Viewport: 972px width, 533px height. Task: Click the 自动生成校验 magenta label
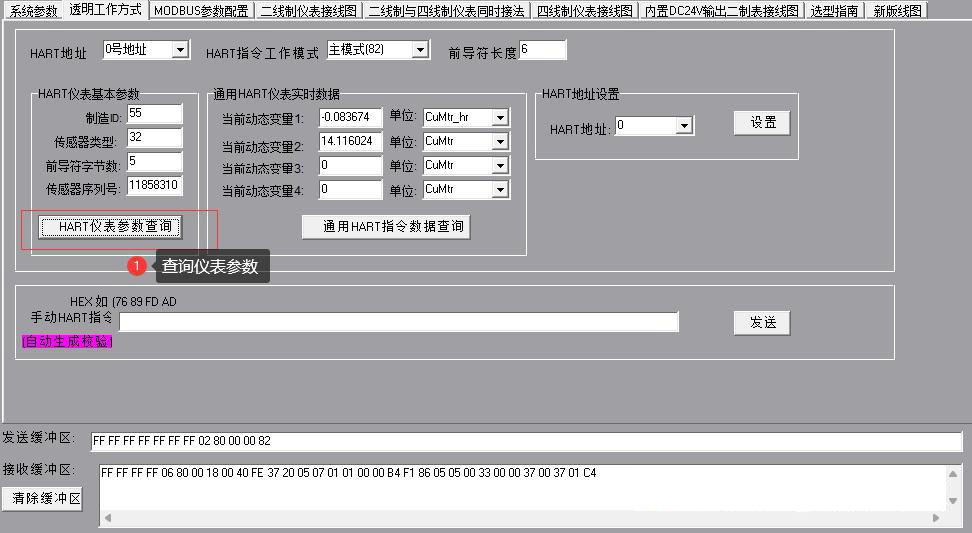pyautogui.click(x=67, y=341)
